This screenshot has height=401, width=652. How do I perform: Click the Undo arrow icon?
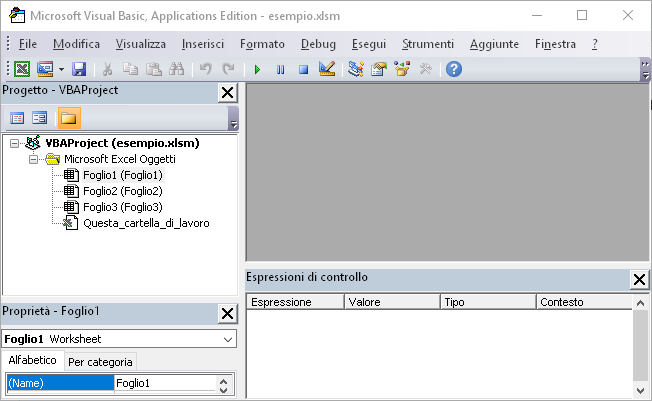coord(205,69)
